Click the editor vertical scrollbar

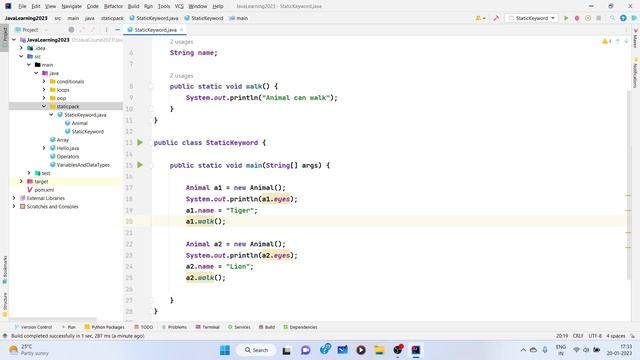(x=629, y=186)
